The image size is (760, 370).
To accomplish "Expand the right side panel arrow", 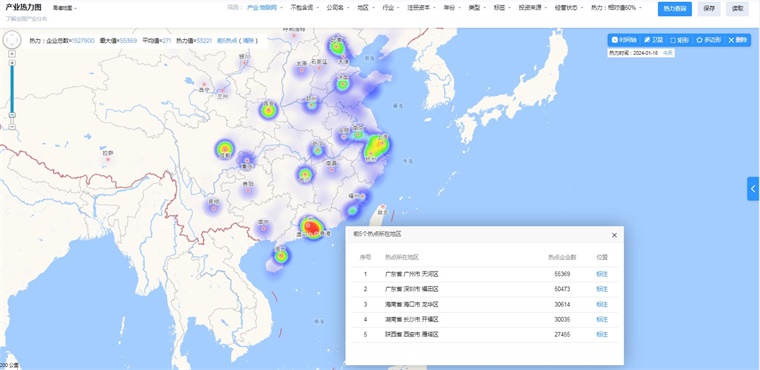I will (753, 189).
